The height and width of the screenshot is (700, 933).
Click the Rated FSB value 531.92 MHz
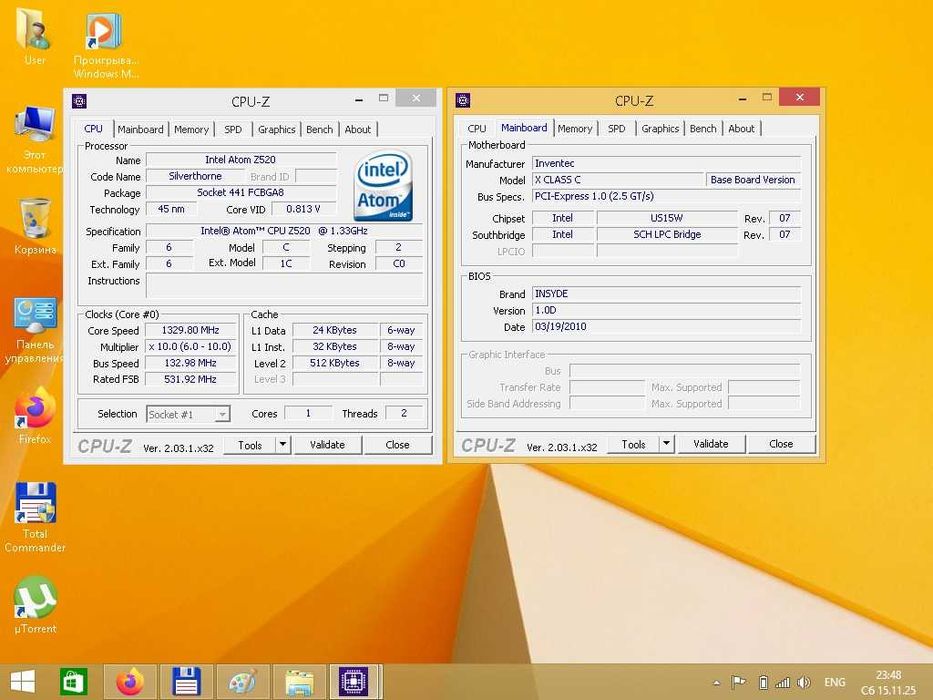pos(191,379)
